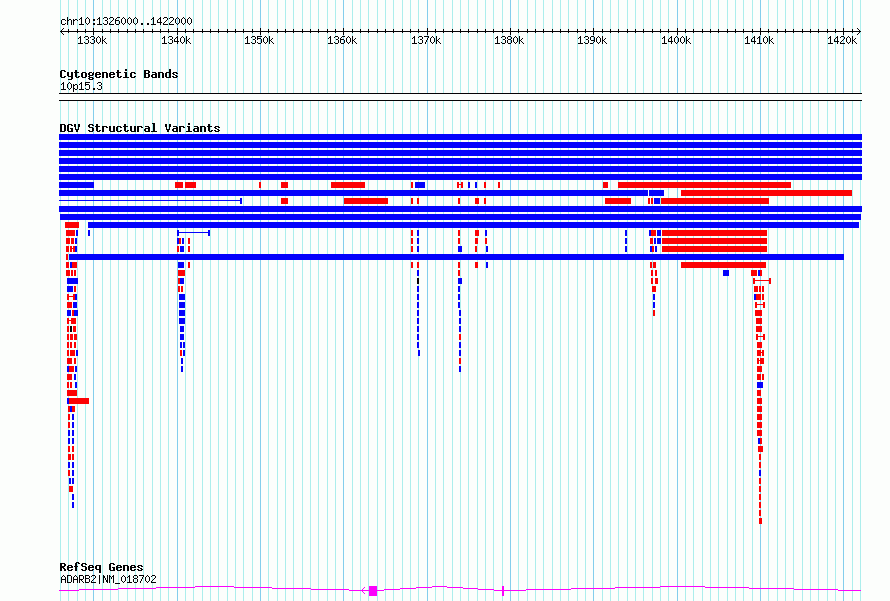Click the ADARB2|NM_018702 gene label

[x=108, y=579]
